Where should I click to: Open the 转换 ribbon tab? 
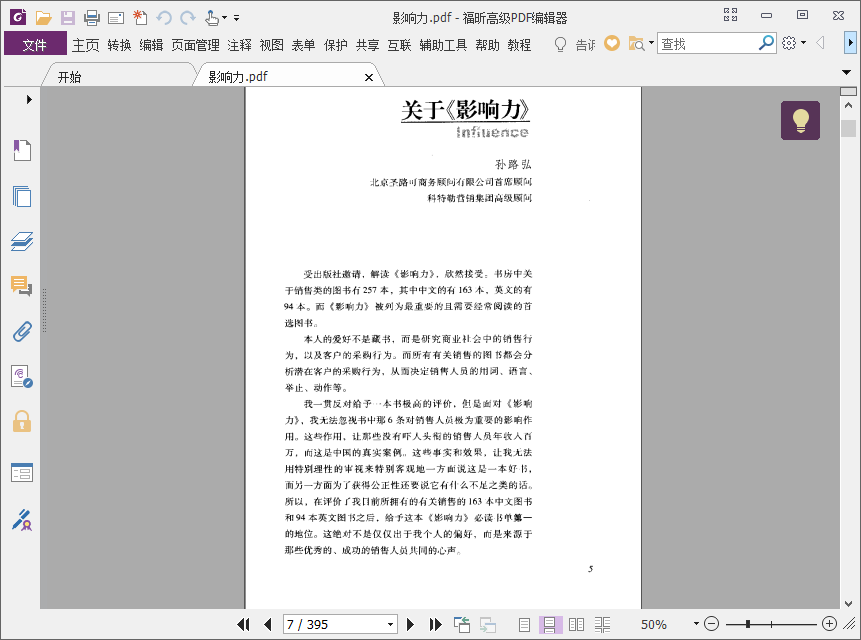pos(120,45)
